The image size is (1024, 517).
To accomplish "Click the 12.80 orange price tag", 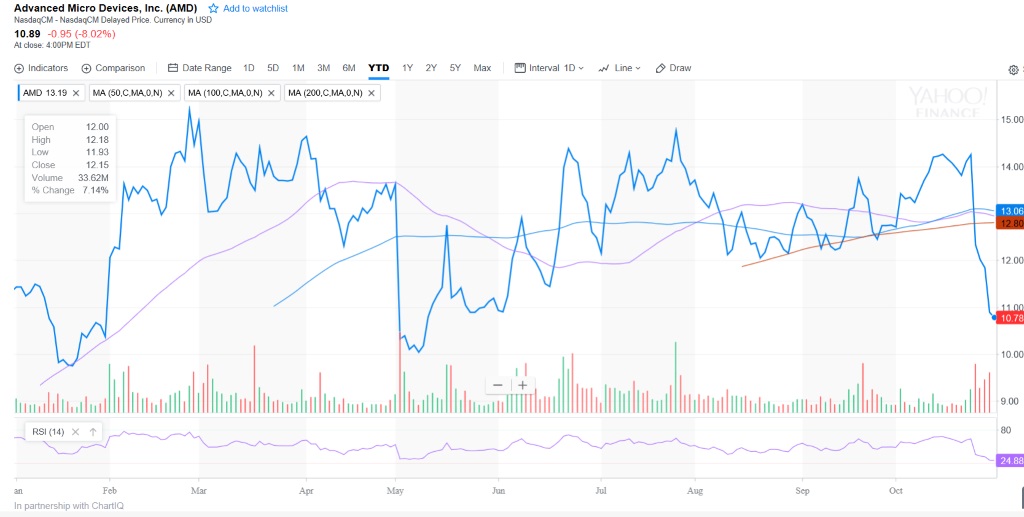I will [1010, 224].
